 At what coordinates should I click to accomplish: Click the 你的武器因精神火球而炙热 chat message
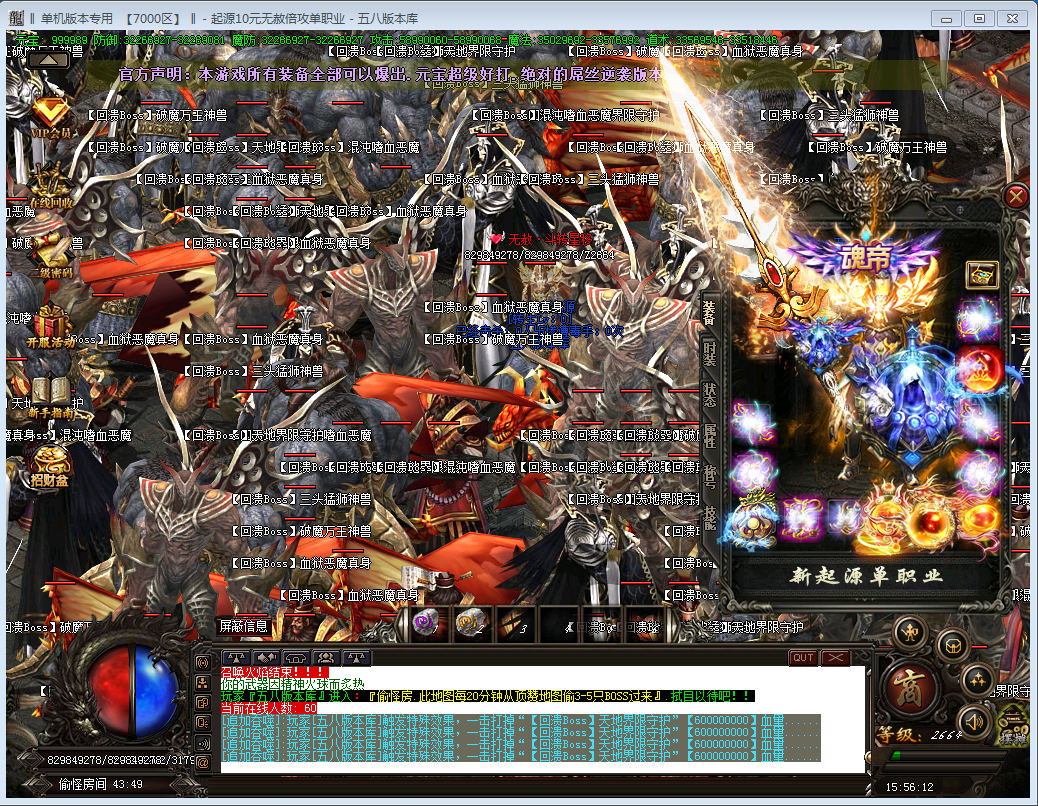tap(293, 684)
